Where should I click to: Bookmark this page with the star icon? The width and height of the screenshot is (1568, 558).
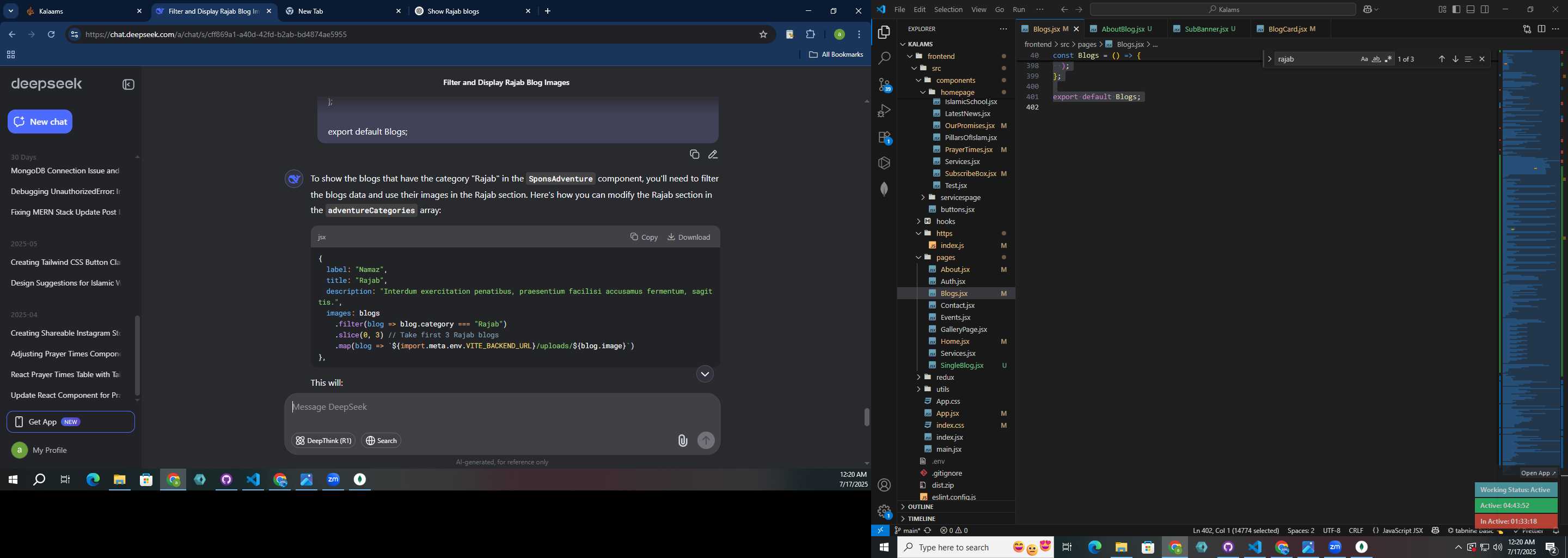pyautogui.click(x=763, y=35)
